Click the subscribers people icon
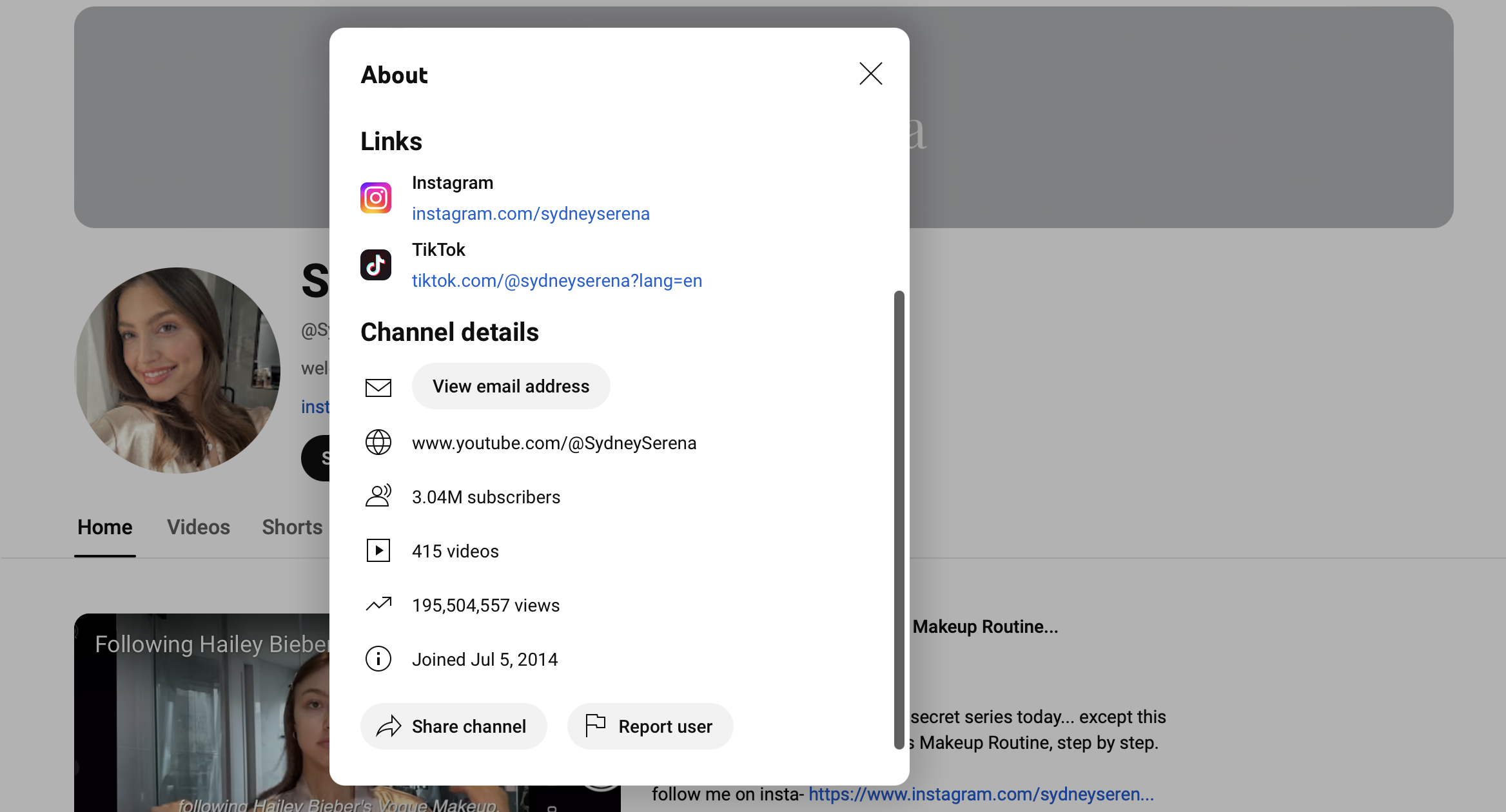The image size is (1506, 812). (x=378, y=496)
